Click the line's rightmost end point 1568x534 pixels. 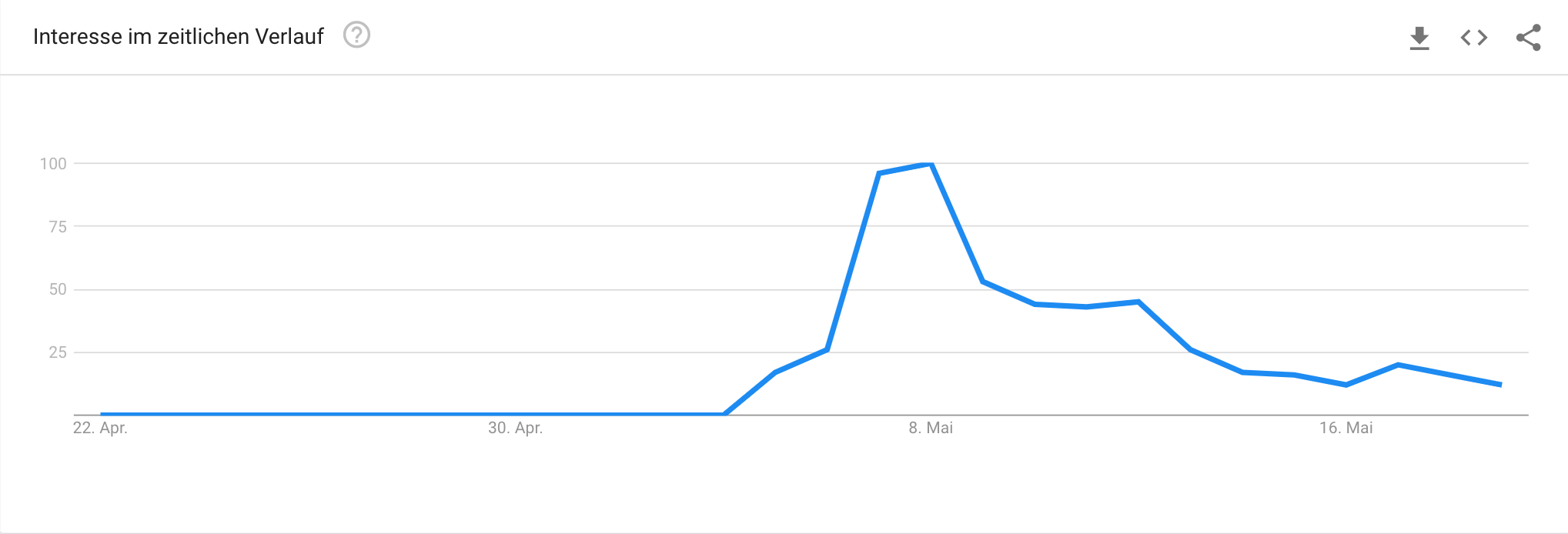(x=1501, y=385)
